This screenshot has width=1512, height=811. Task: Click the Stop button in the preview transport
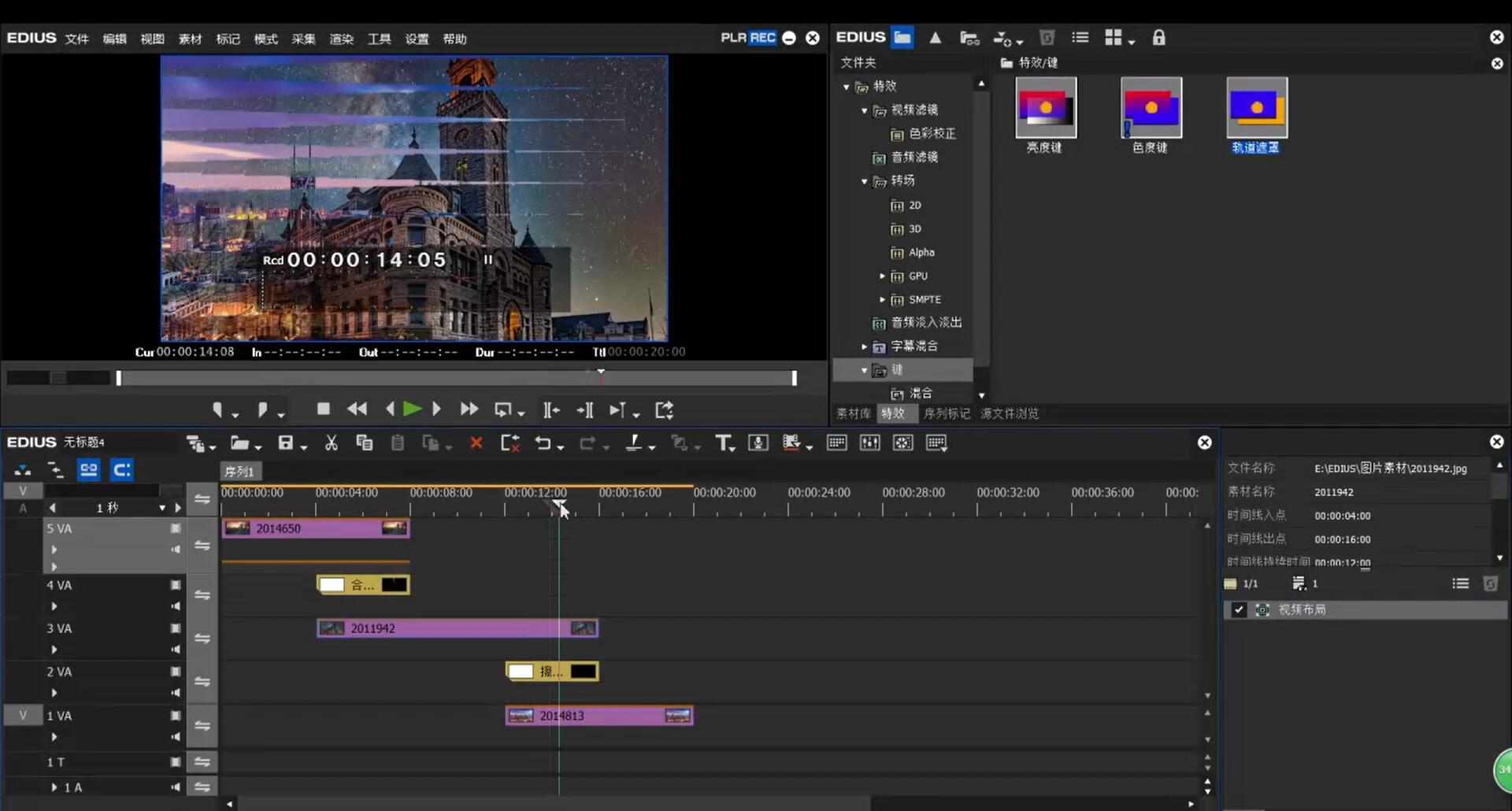(323, 409)
